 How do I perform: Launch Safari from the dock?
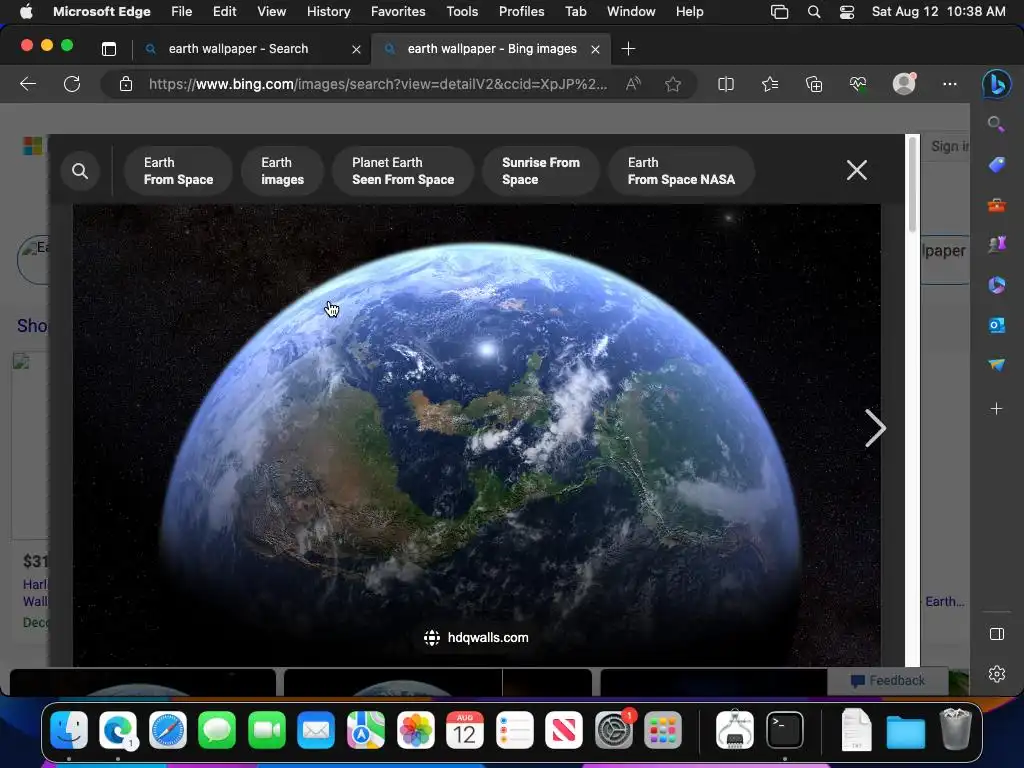click(168, 730)
